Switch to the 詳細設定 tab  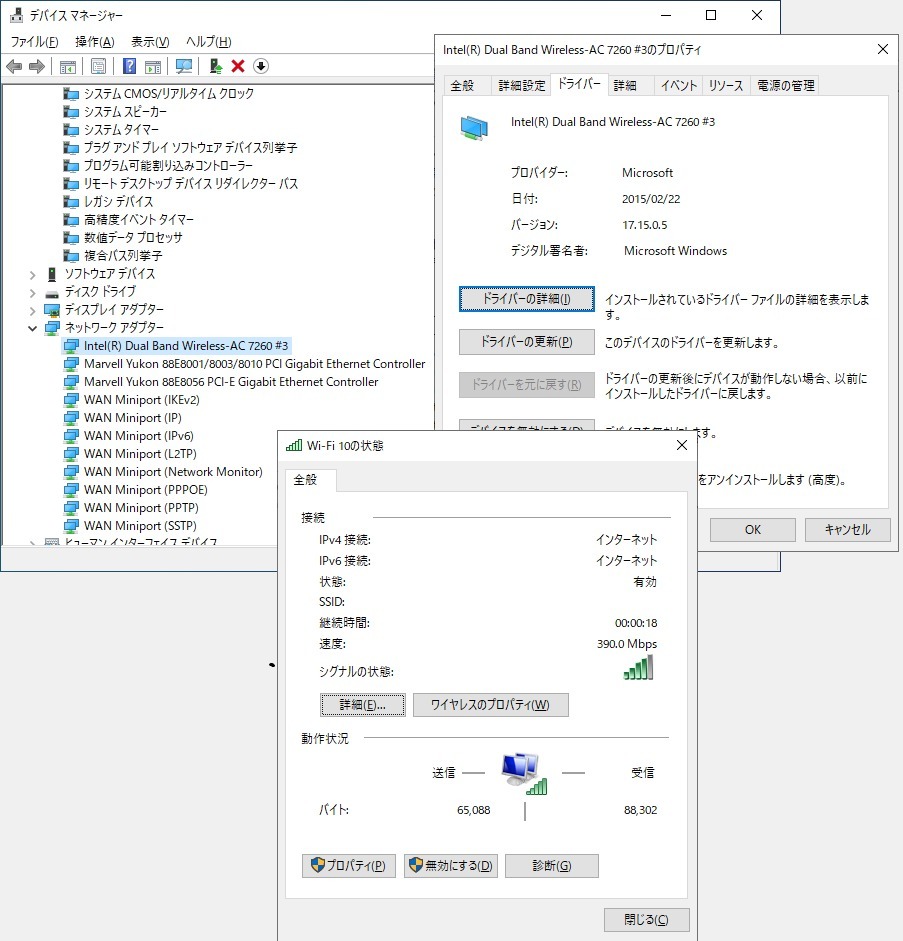[525, 85]
